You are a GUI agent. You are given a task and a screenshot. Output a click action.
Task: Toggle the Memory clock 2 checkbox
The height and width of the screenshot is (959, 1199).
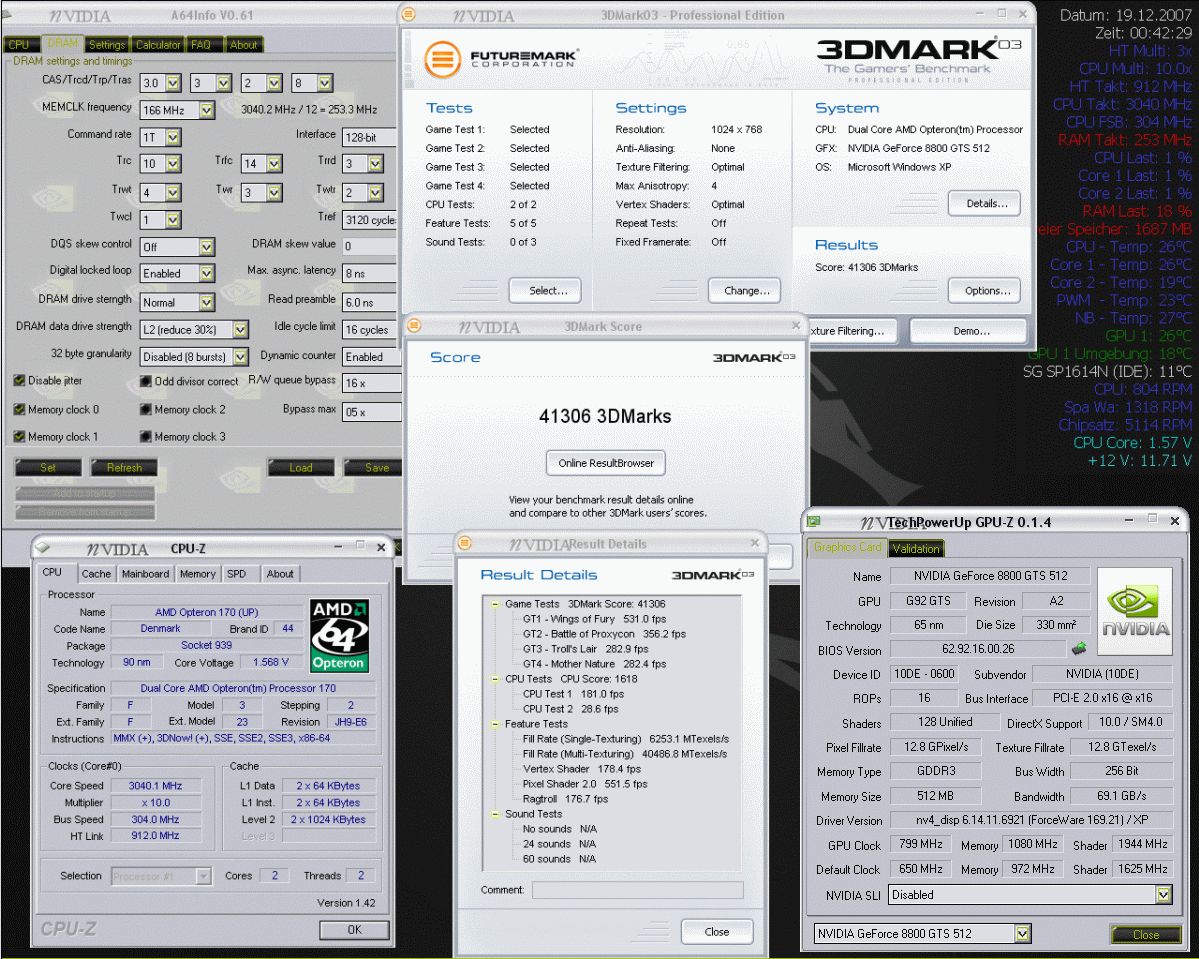[x=145, y=409]
